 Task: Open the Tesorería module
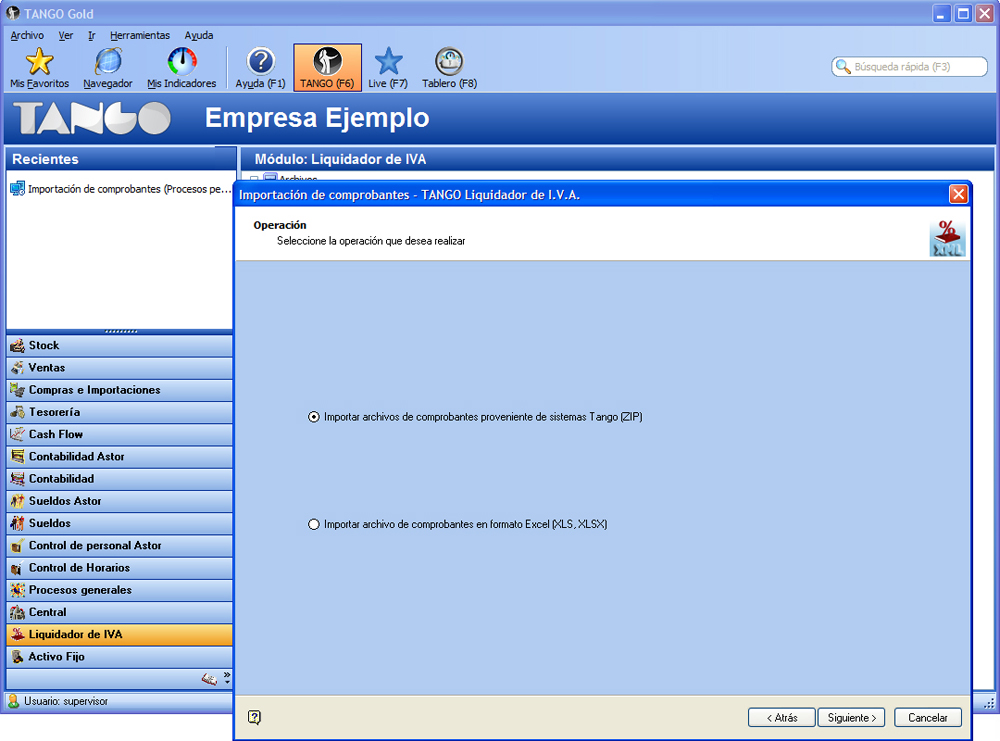pos(119,413)
